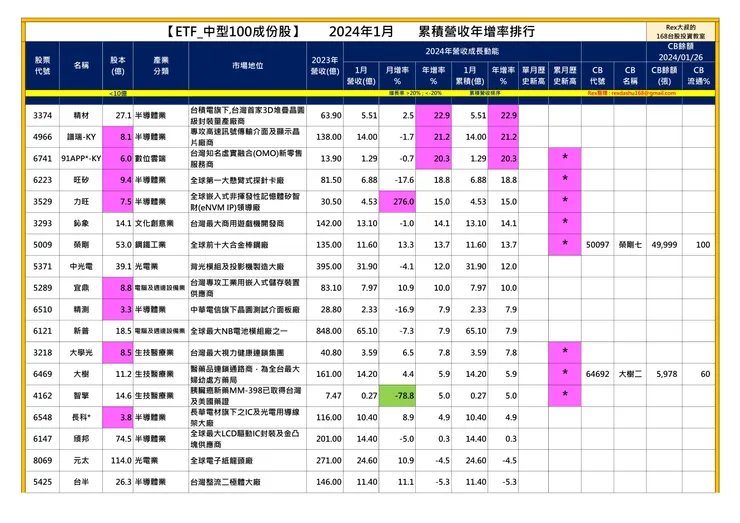Click the pink 股本 cell 8.1
Viewport: 740px width, 523px height.
(x=118, y=137)
